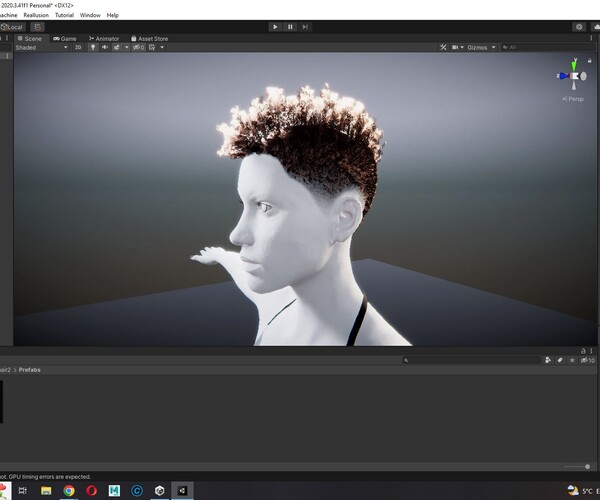Image resolution: width=600 pixels, height=500 pixels.
Task: Click the Pause button in the toolbar
Action: pyautogui.click(x=290, y=27)
